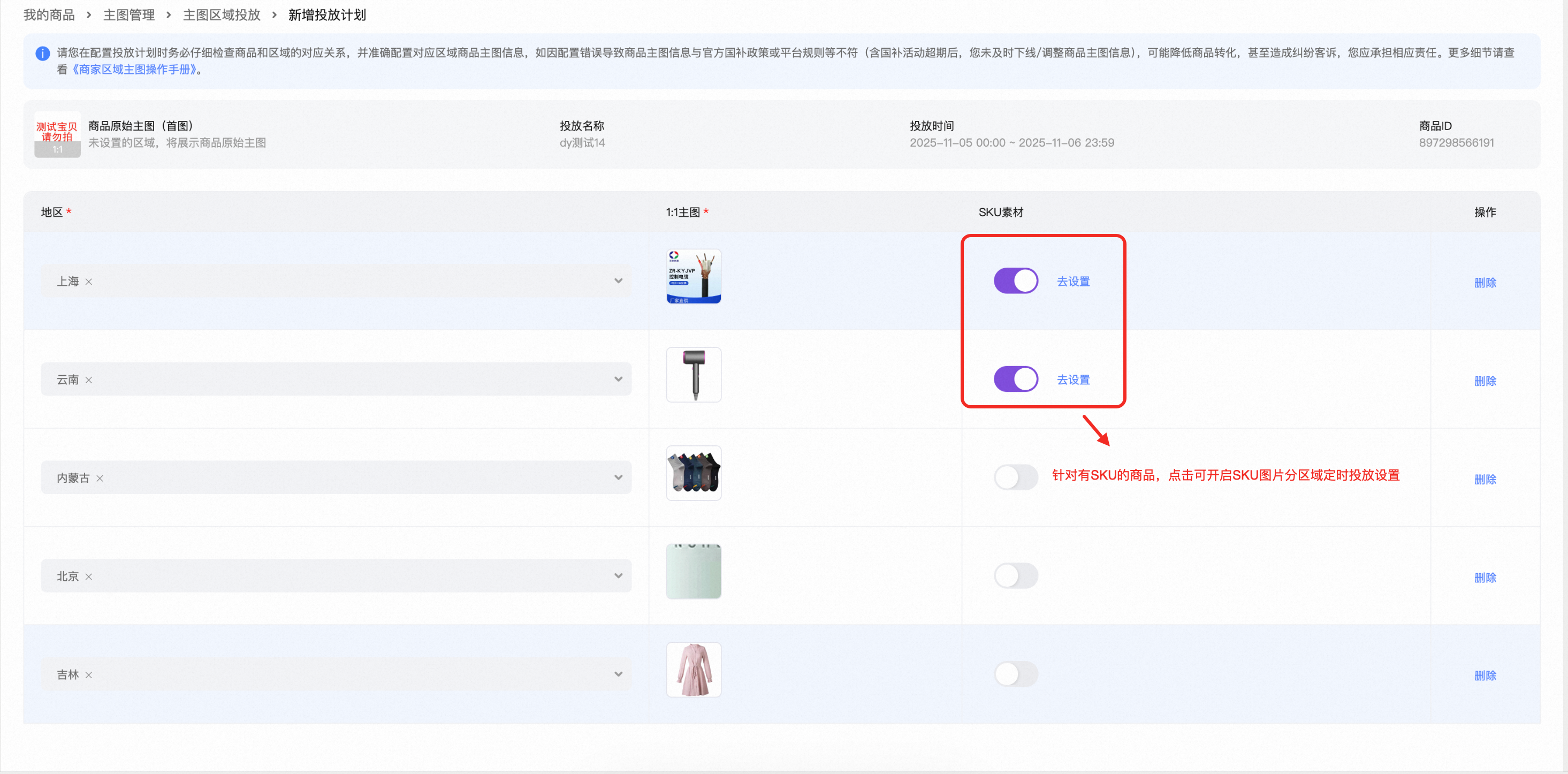Screen dimensions: 1568x774
Task: Enable the SKU素材 toggle for 内蒙古
Action: pos(1015,477)
